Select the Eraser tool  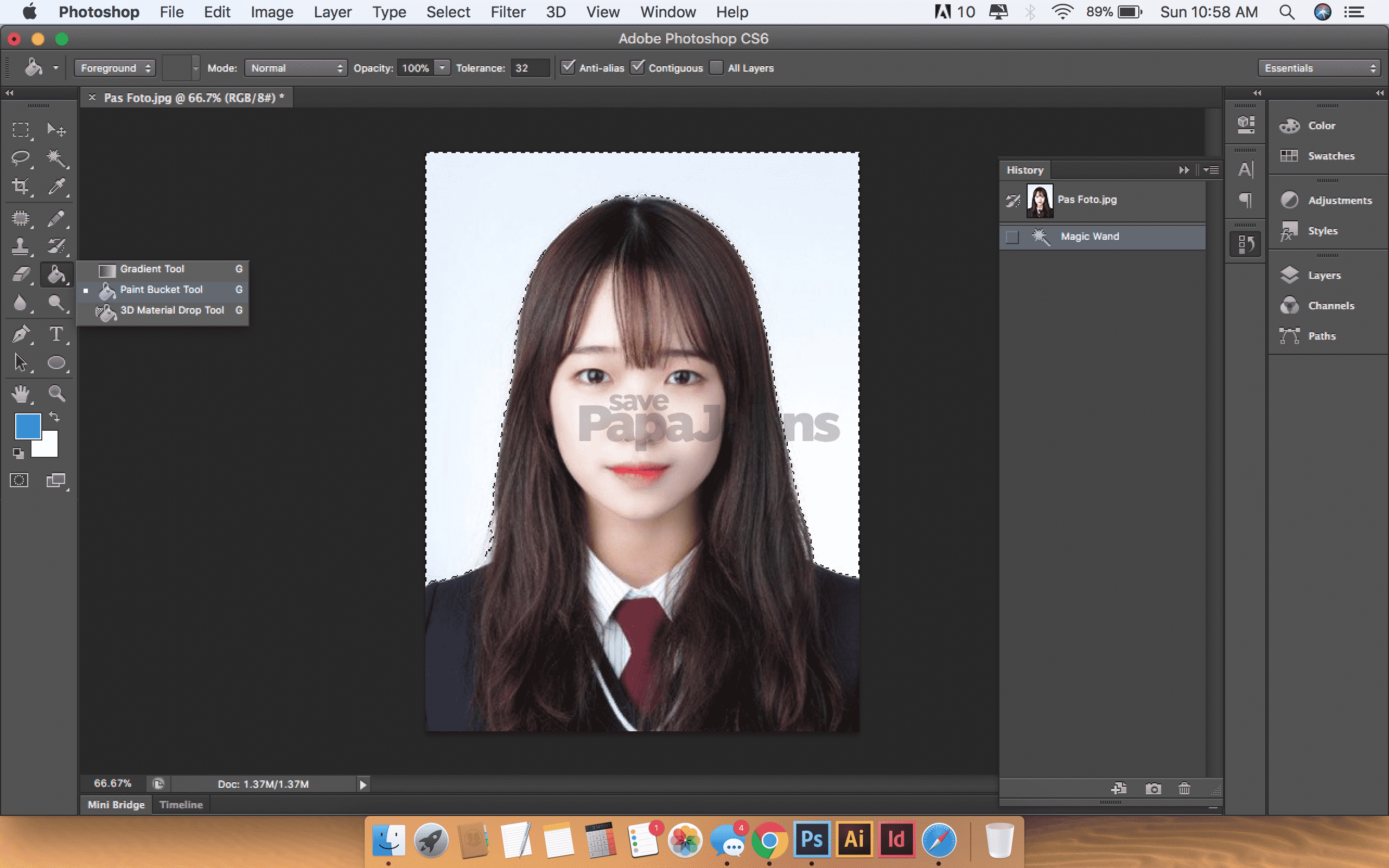tap(21, 275)
